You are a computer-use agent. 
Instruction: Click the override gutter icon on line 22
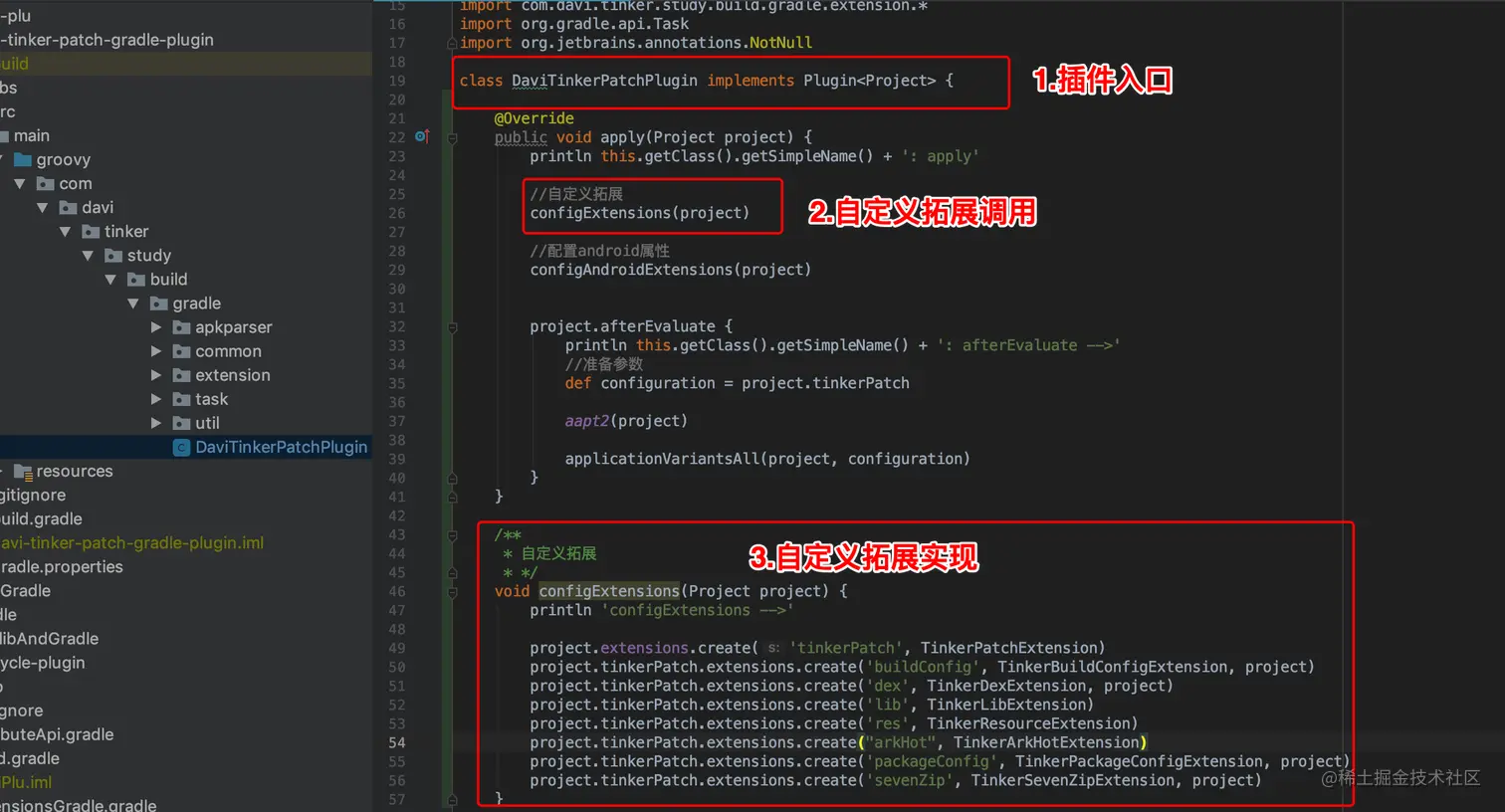(422, 136)
